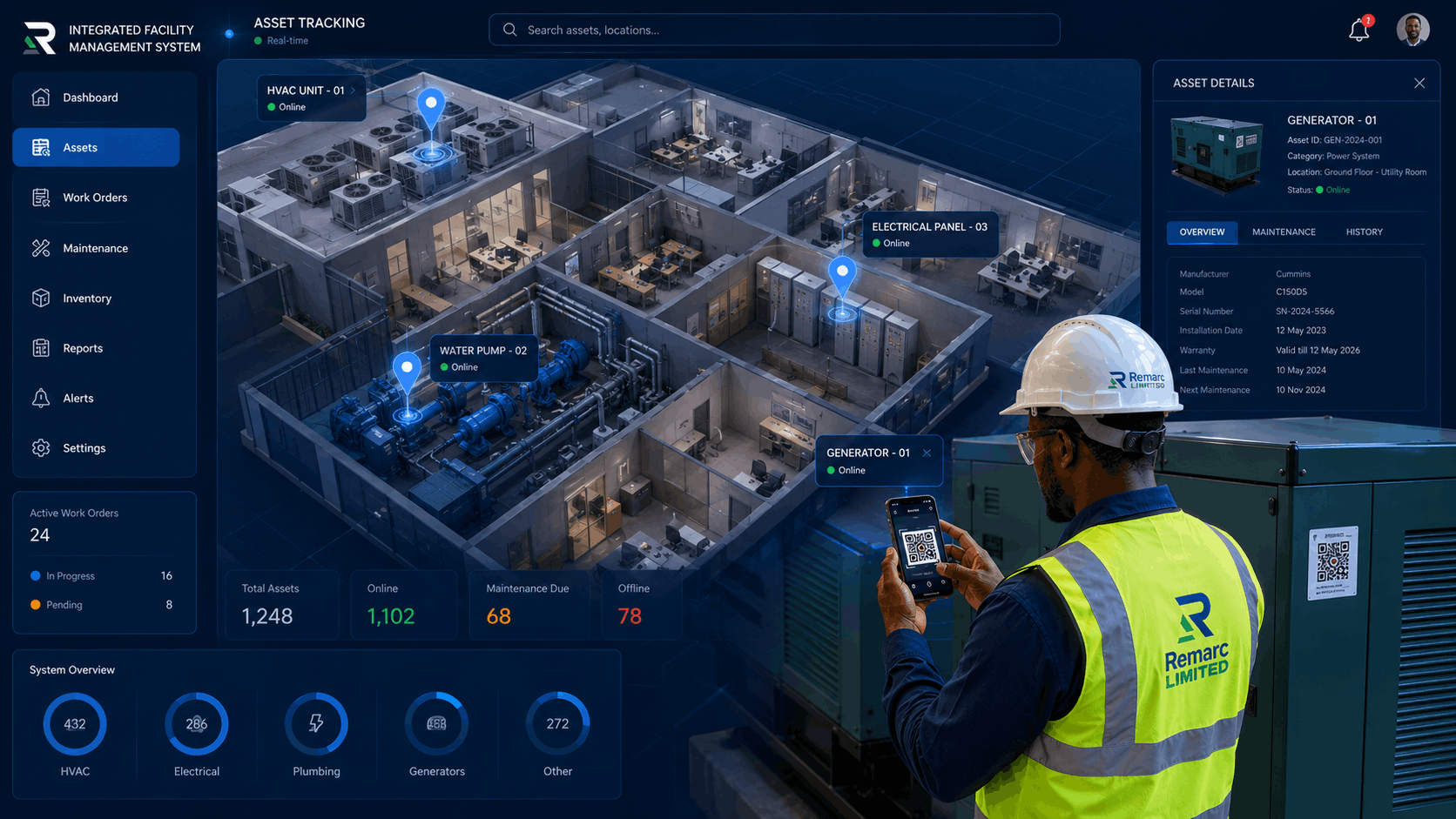Click the Assets sidebar icon

click(41, 147)
